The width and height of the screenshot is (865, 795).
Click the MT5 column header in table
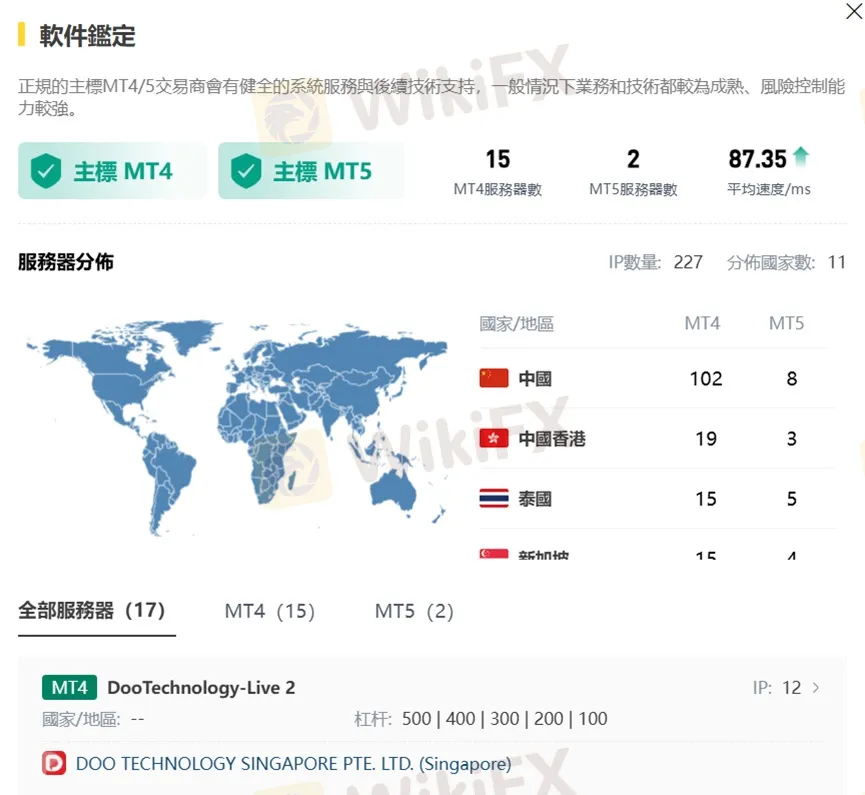(787, 323)
